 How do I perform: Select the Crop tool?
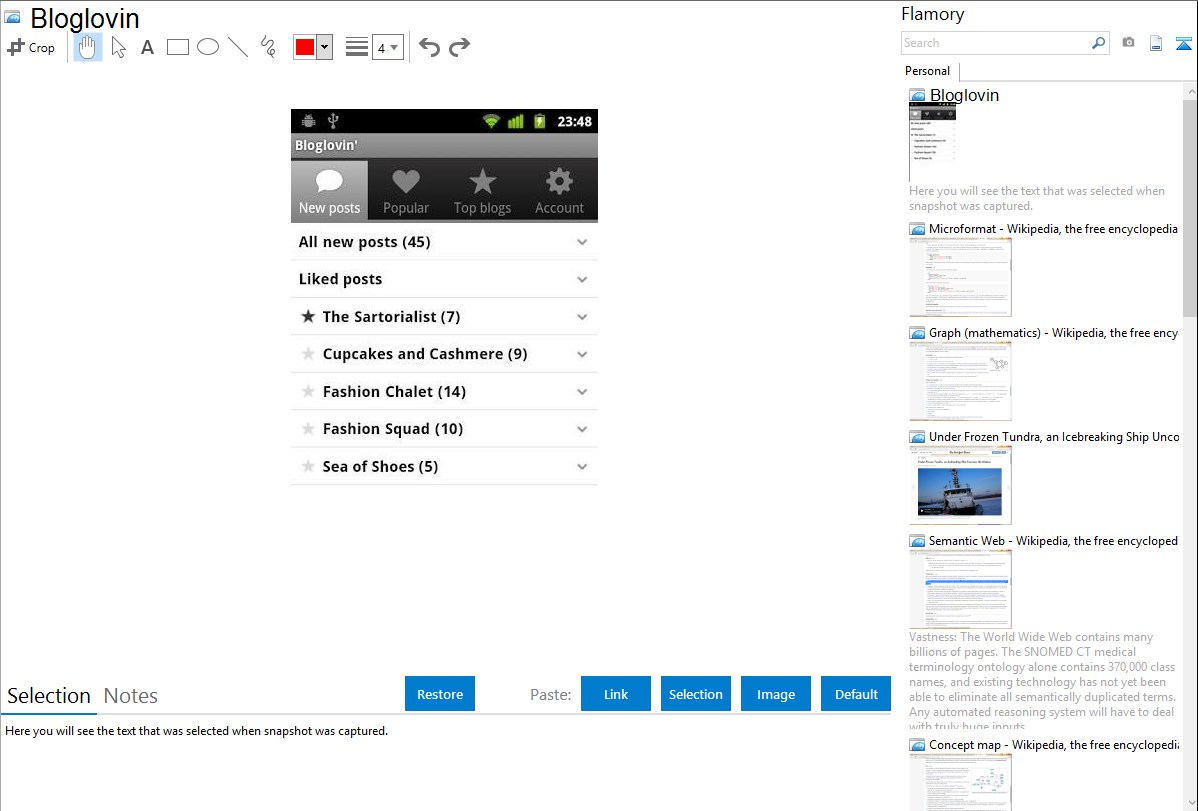click(31, 47)
